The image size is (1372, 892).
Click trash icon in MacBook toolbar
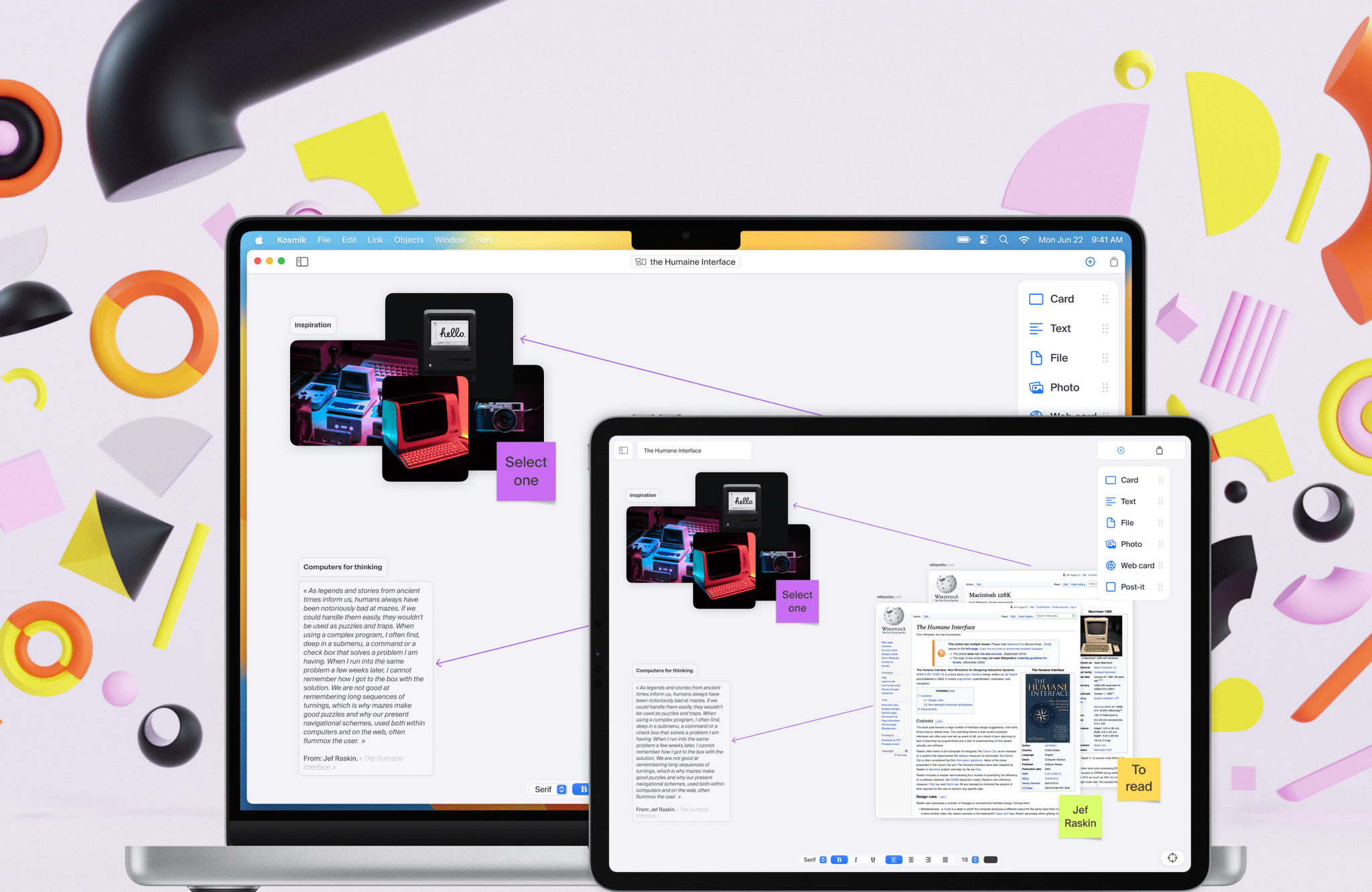[1113, 262]
